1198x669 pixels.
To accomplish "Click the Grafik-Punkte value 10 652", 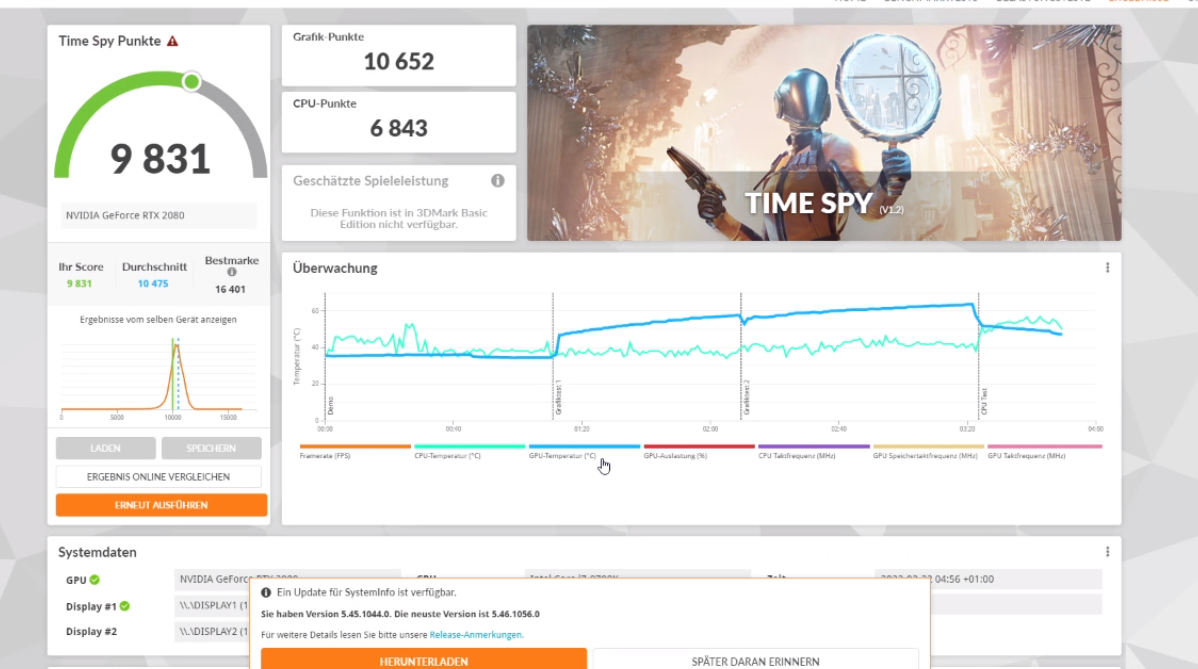I will point(398,62).
